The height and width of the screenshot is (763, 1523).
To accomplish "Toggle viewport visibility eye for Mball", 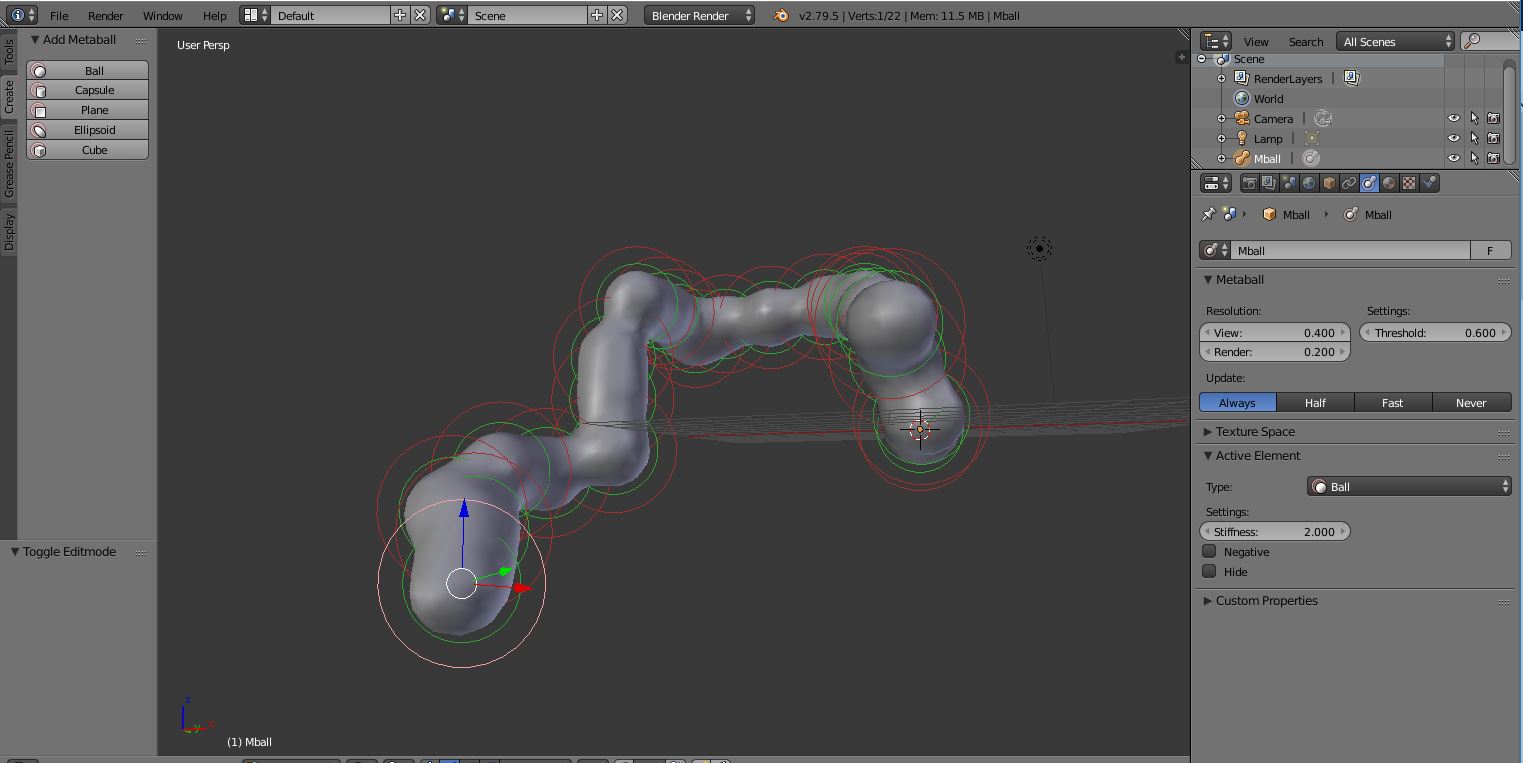I will 1454,158.
